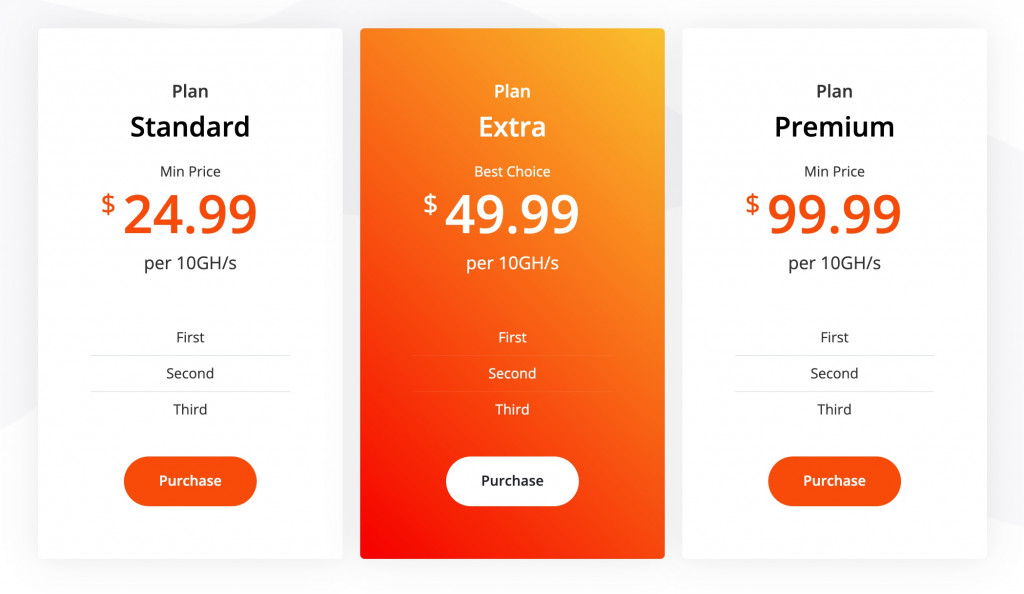Select the Premium plan title

coord(834,127)
